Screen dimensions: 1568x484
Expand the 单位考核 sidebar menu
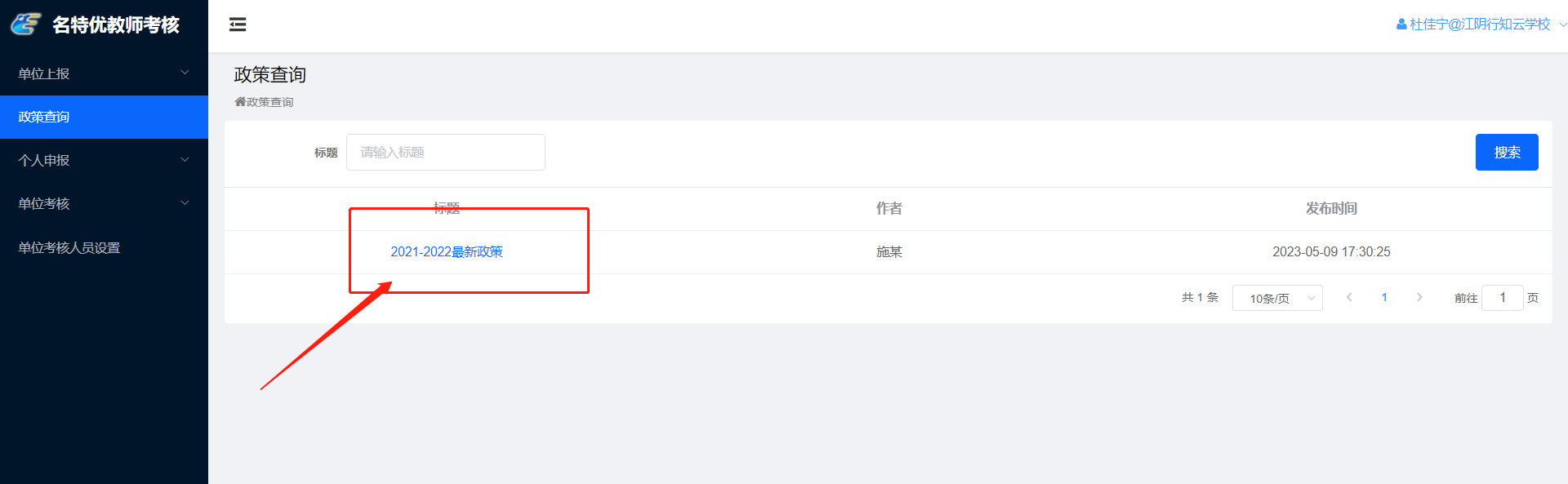click(x=104, y=203)
